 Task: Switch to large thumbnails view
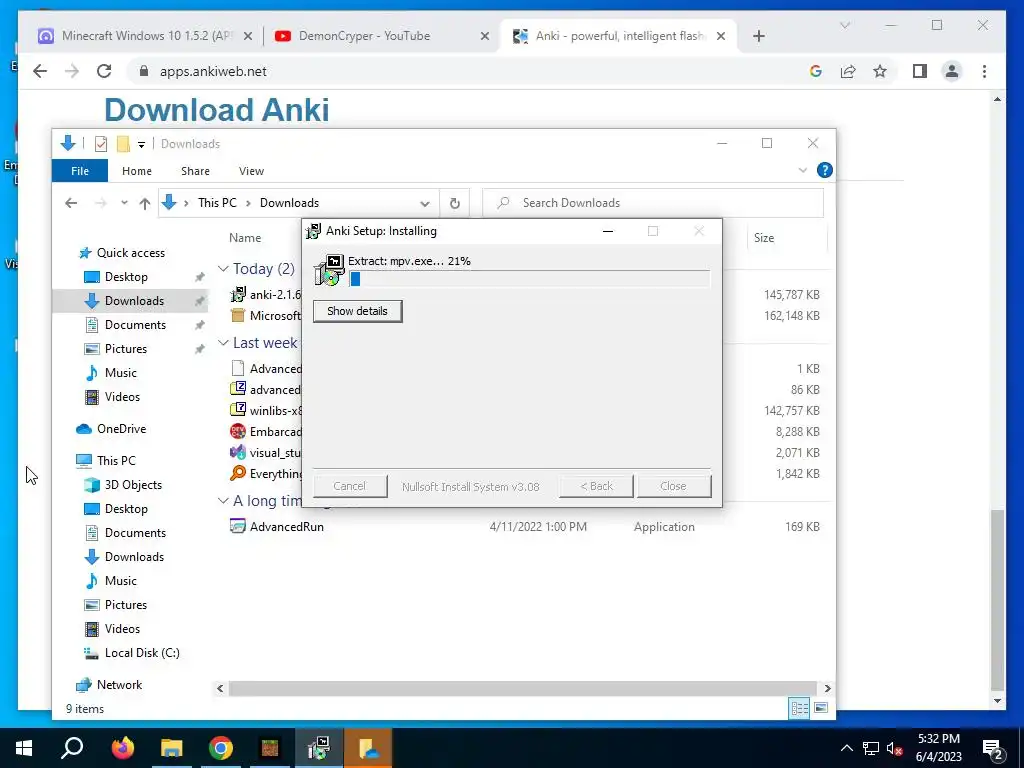[x=821, y=709]
